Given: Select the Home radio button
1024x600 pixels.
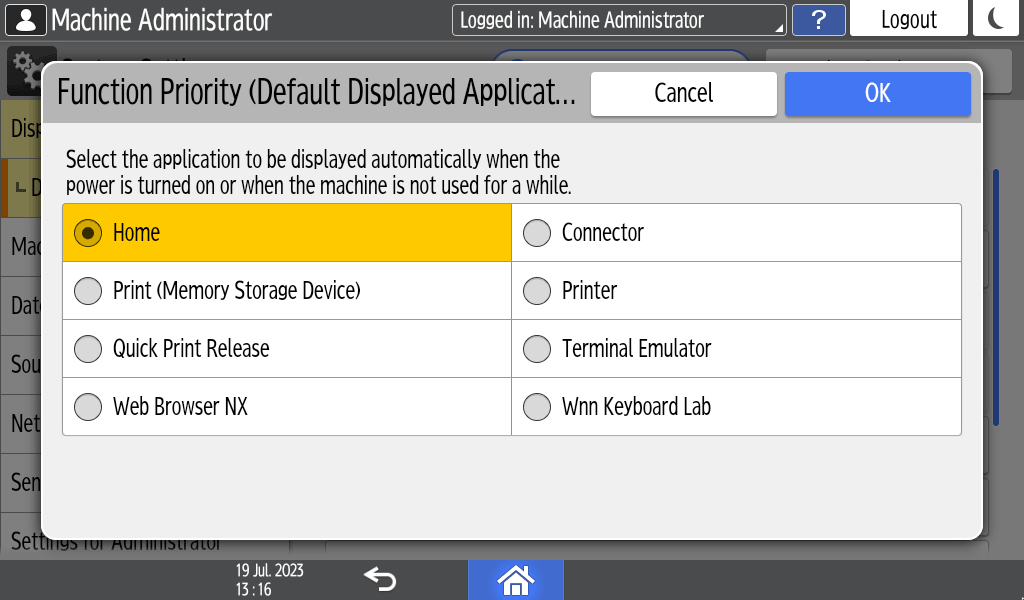Looking at the screenshot, I should (x=89, y=233).
